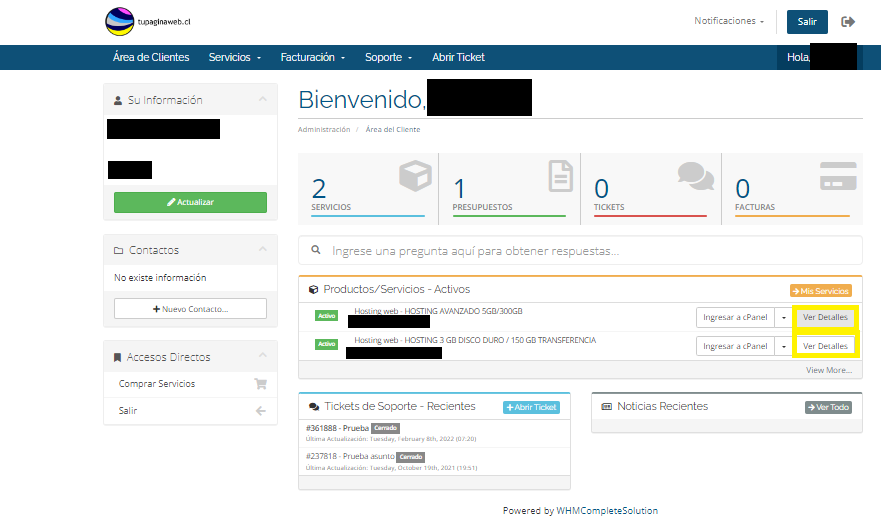
Task: Open support ticket #361888 - Prueba
Action: click(337, 428)
